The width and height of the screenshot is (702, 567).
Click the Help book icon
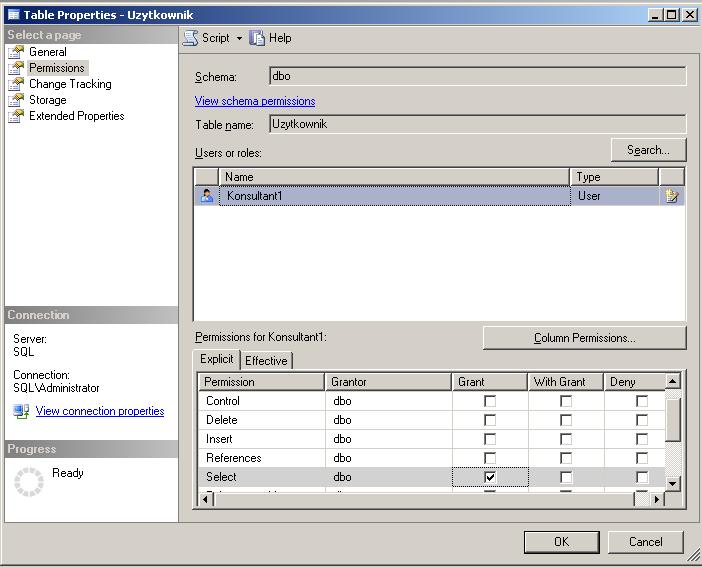tap(257, 38)
